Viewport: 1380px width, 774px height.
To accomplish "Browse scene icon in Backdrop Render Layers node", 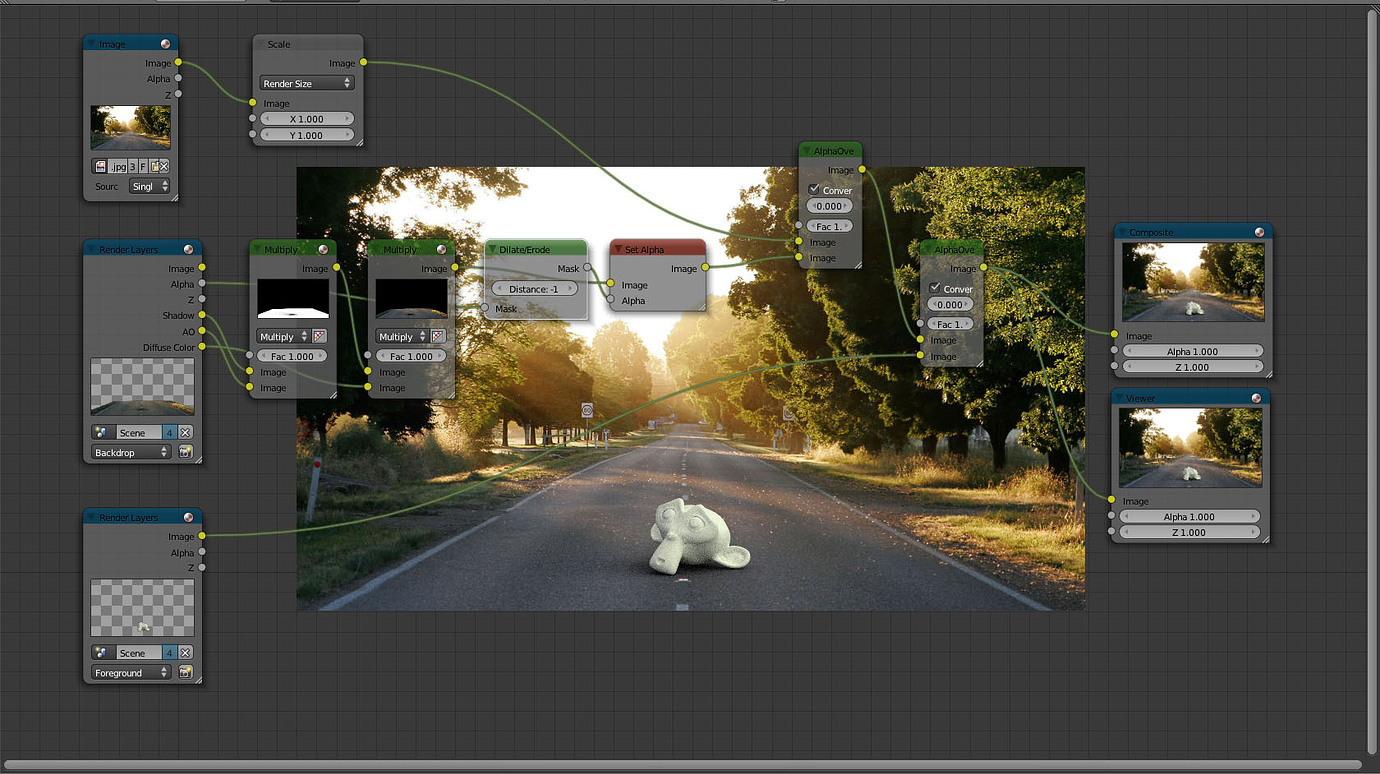I will pos(101,433).
